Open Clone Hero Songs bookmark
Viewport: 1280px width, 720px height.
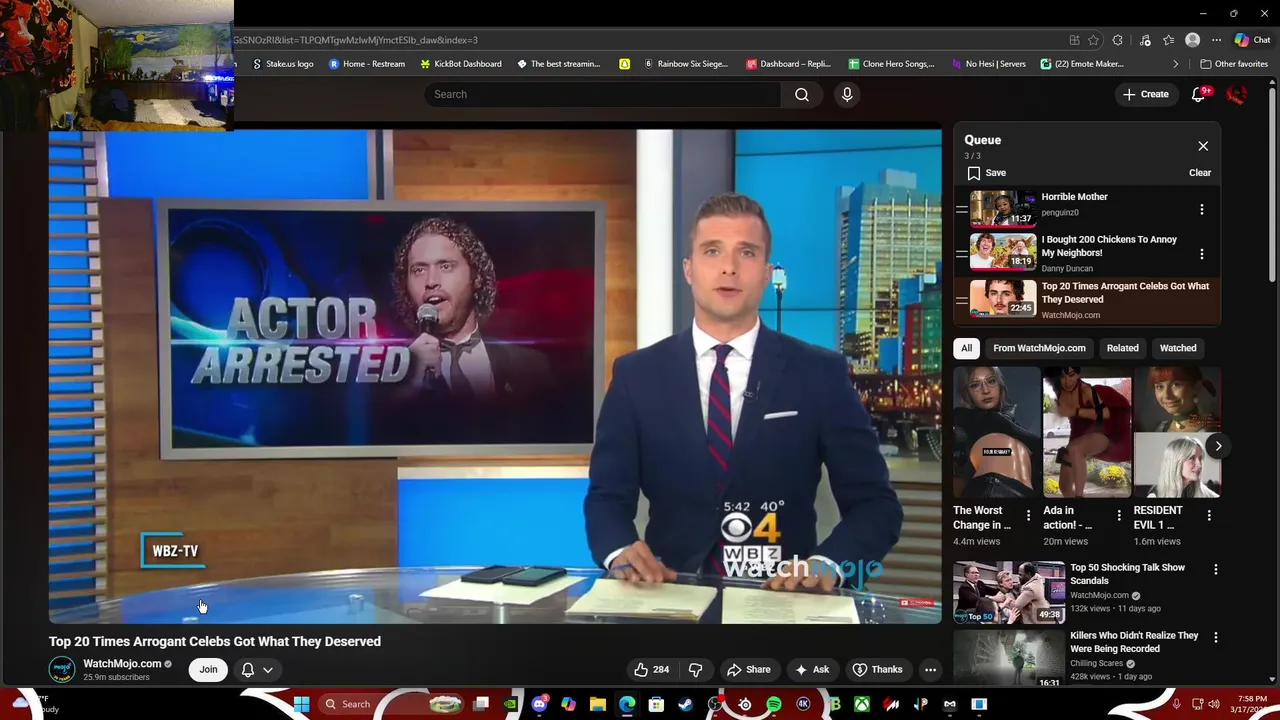tap(892, 64)
